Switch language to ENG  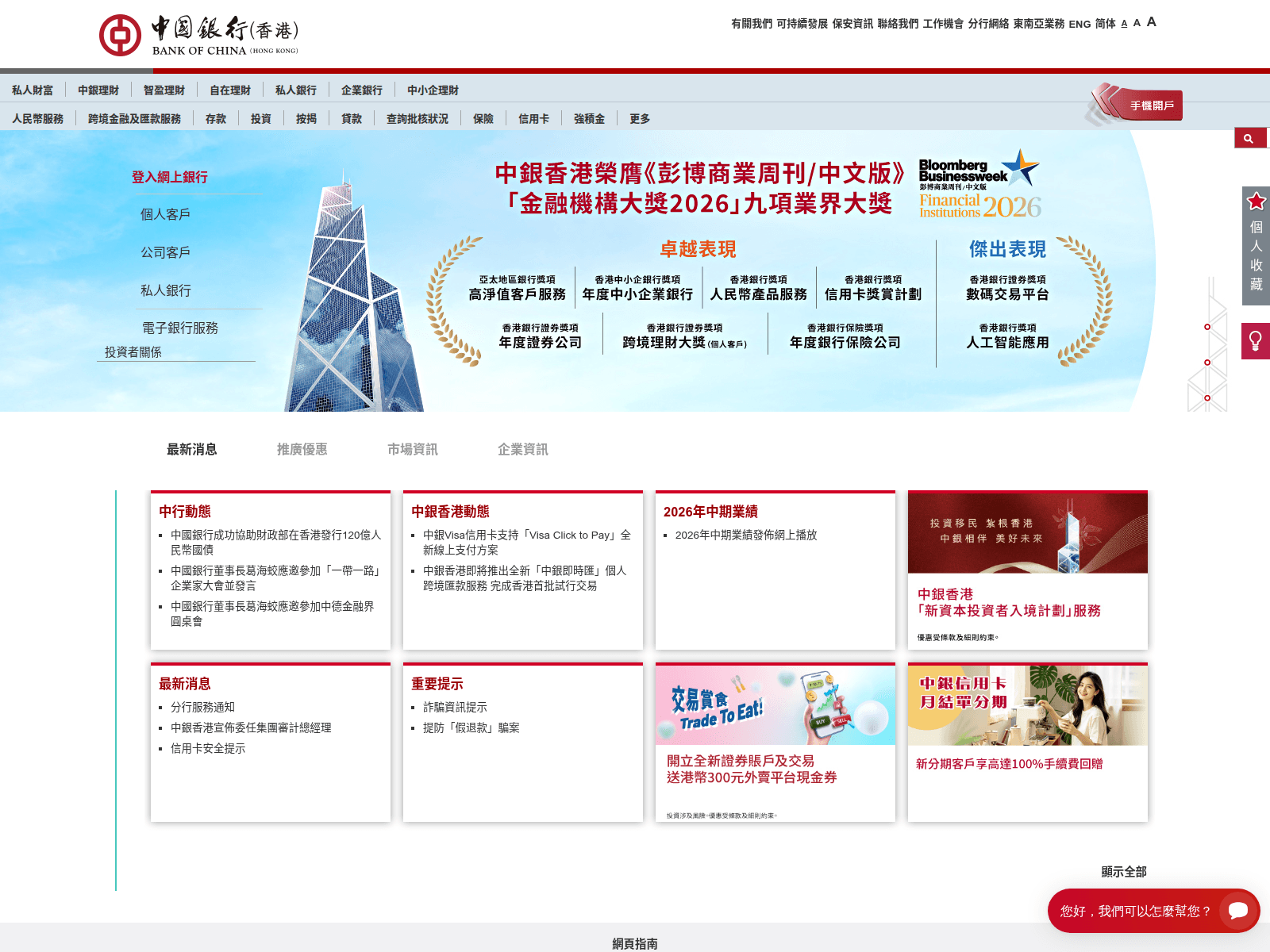1079,24
